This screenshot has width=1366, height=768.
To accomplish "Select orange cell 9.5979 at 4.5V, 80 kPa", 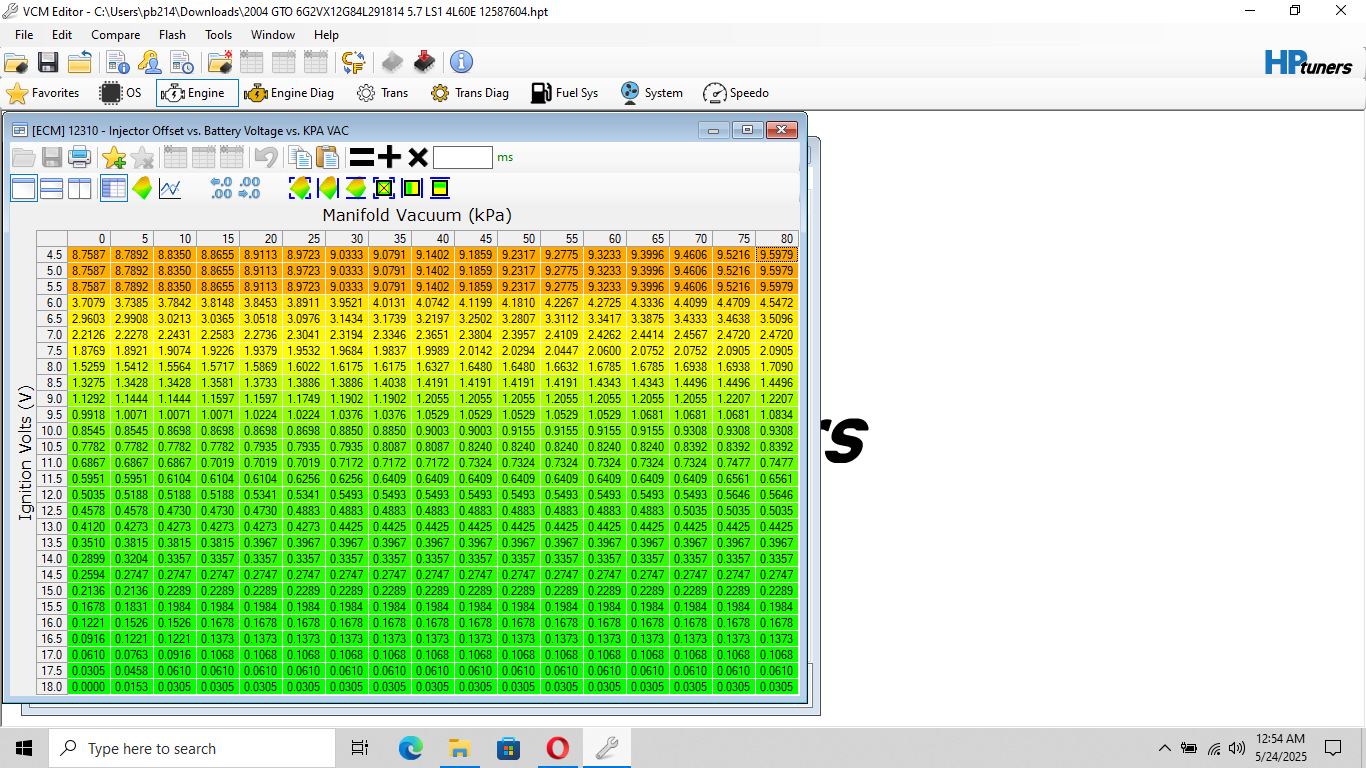I will pos(776,255).
